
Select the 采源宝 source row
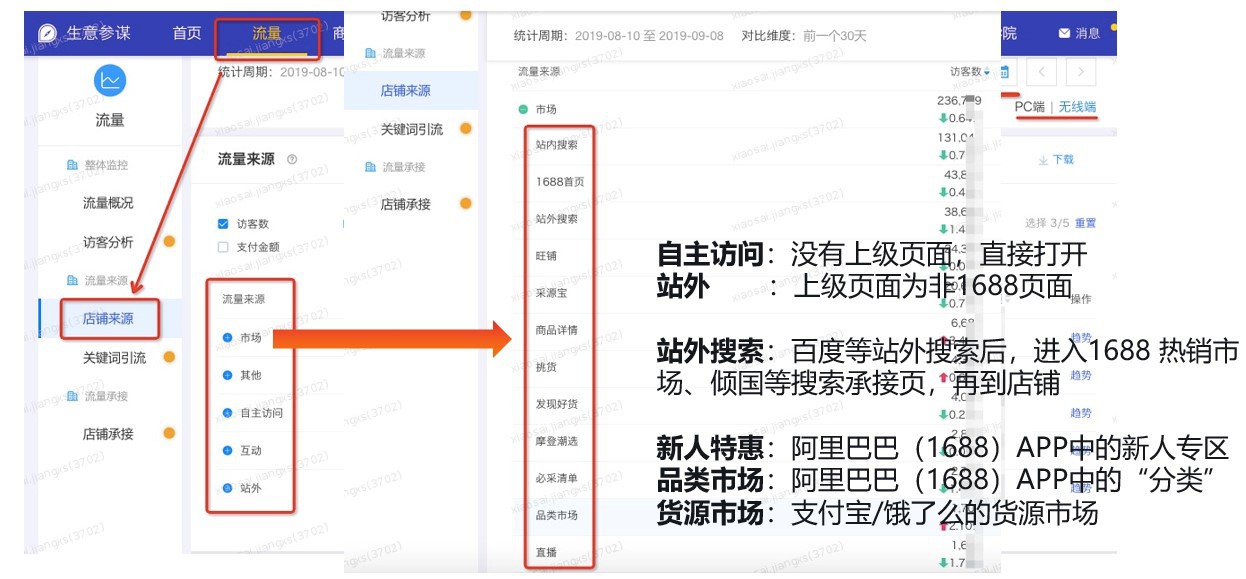point(551,293)
